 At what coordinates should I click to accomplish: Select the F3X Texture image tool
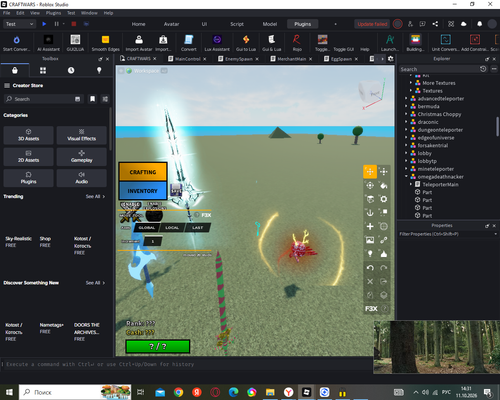click(370, 240)
